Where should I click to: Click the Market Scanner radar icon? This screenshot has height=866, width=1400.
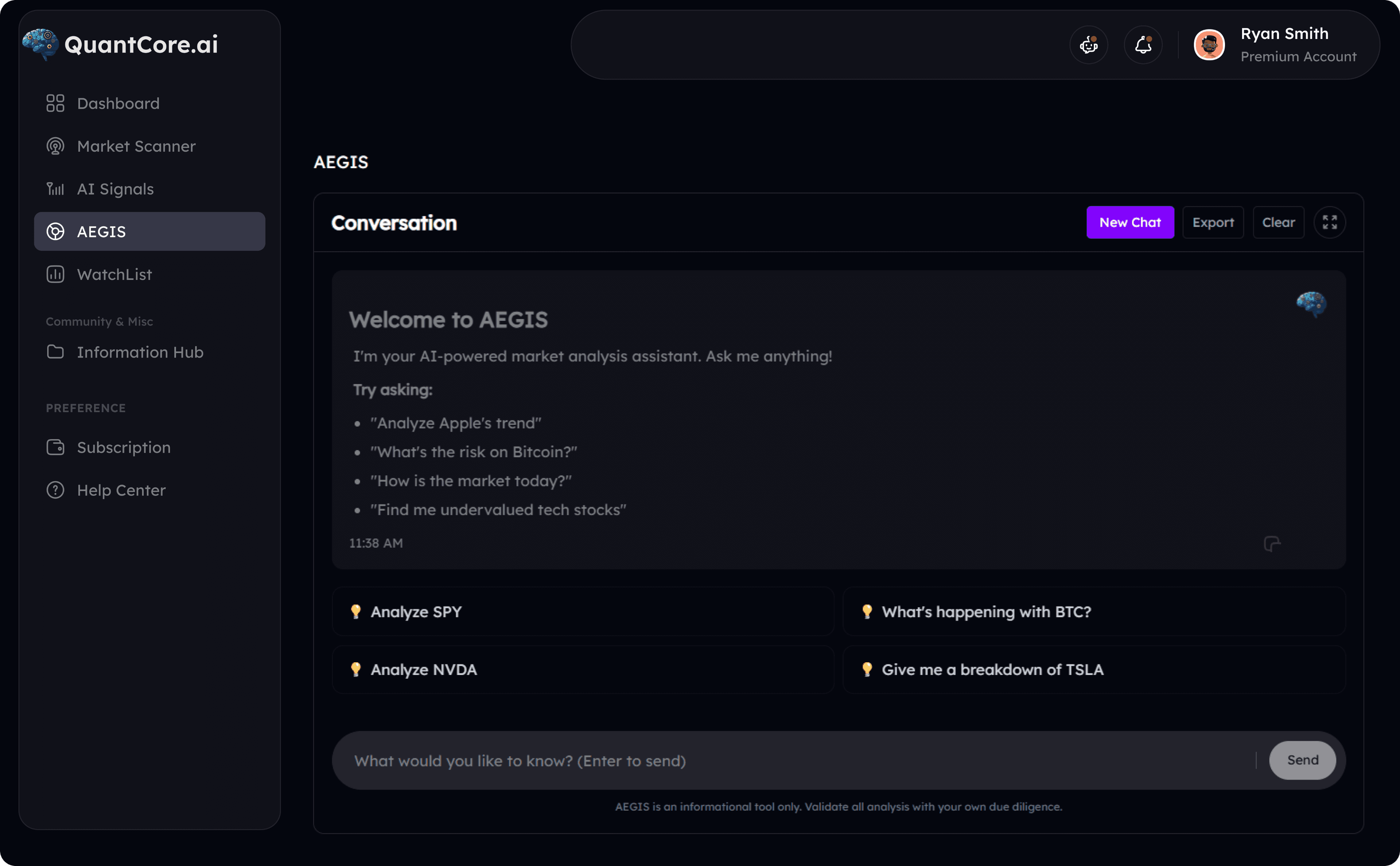click(55, 146)
